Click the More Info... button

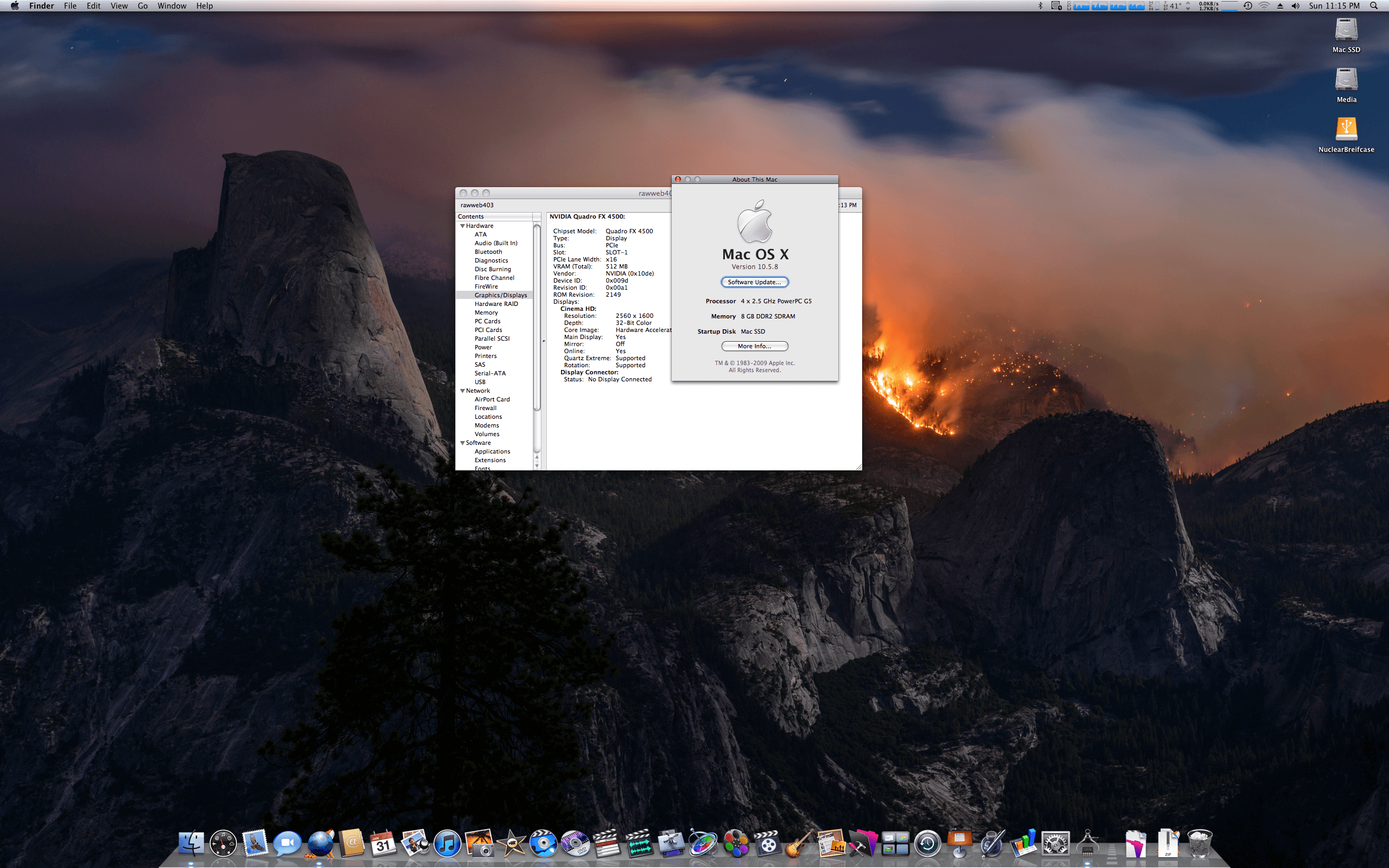(x=754, y=346)
